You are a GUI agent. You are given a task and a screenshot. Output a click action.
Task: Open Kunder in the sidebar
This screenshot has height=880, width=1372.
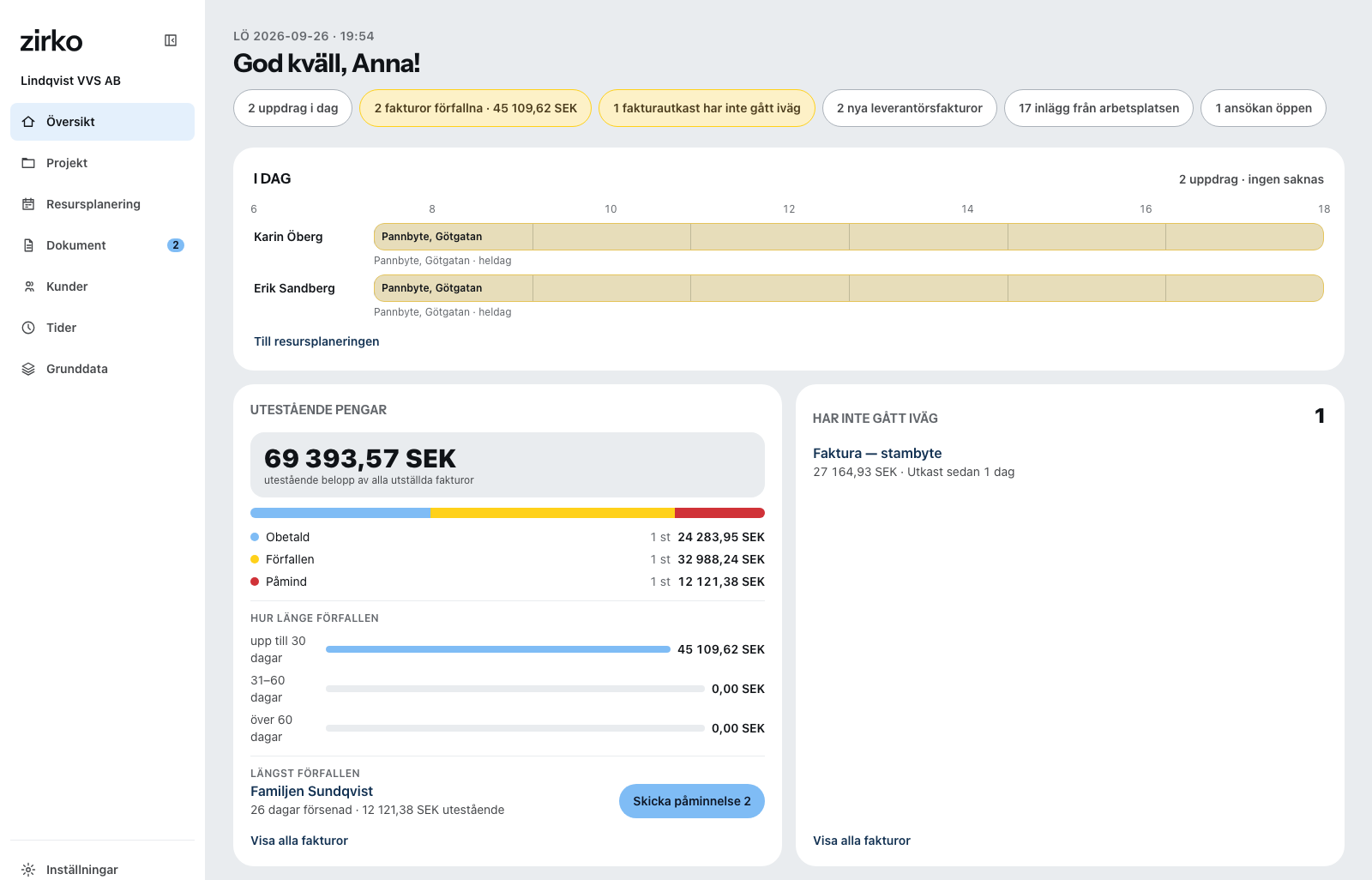coord(102,286)
